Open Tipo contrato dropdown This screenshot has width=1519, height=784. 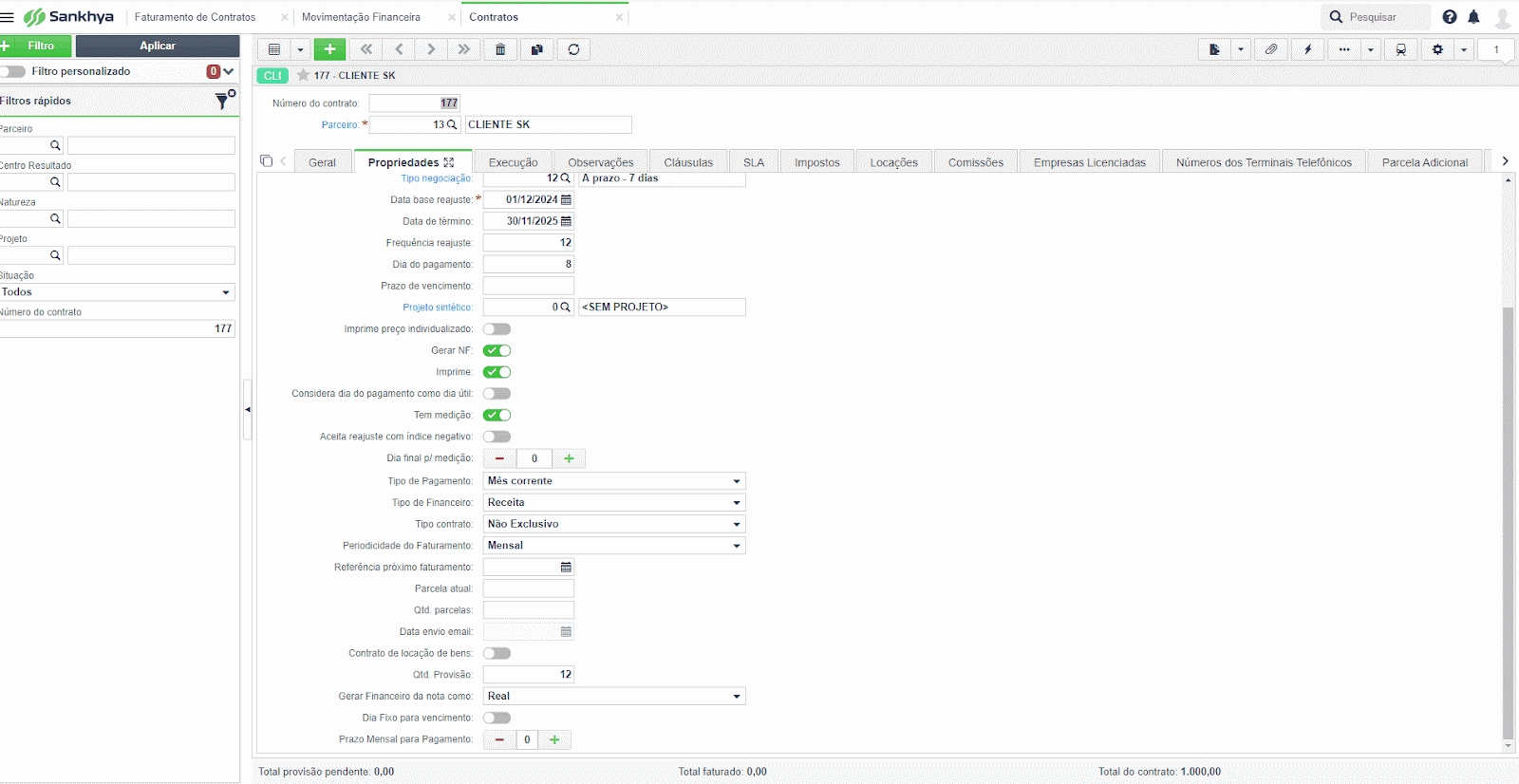pos(614,524)
